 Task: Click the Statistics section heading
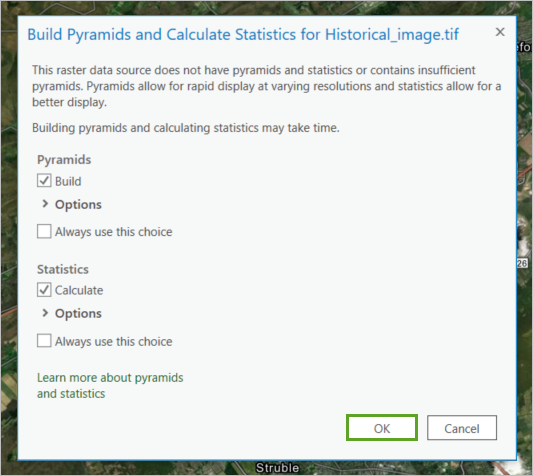coord(63,269)
